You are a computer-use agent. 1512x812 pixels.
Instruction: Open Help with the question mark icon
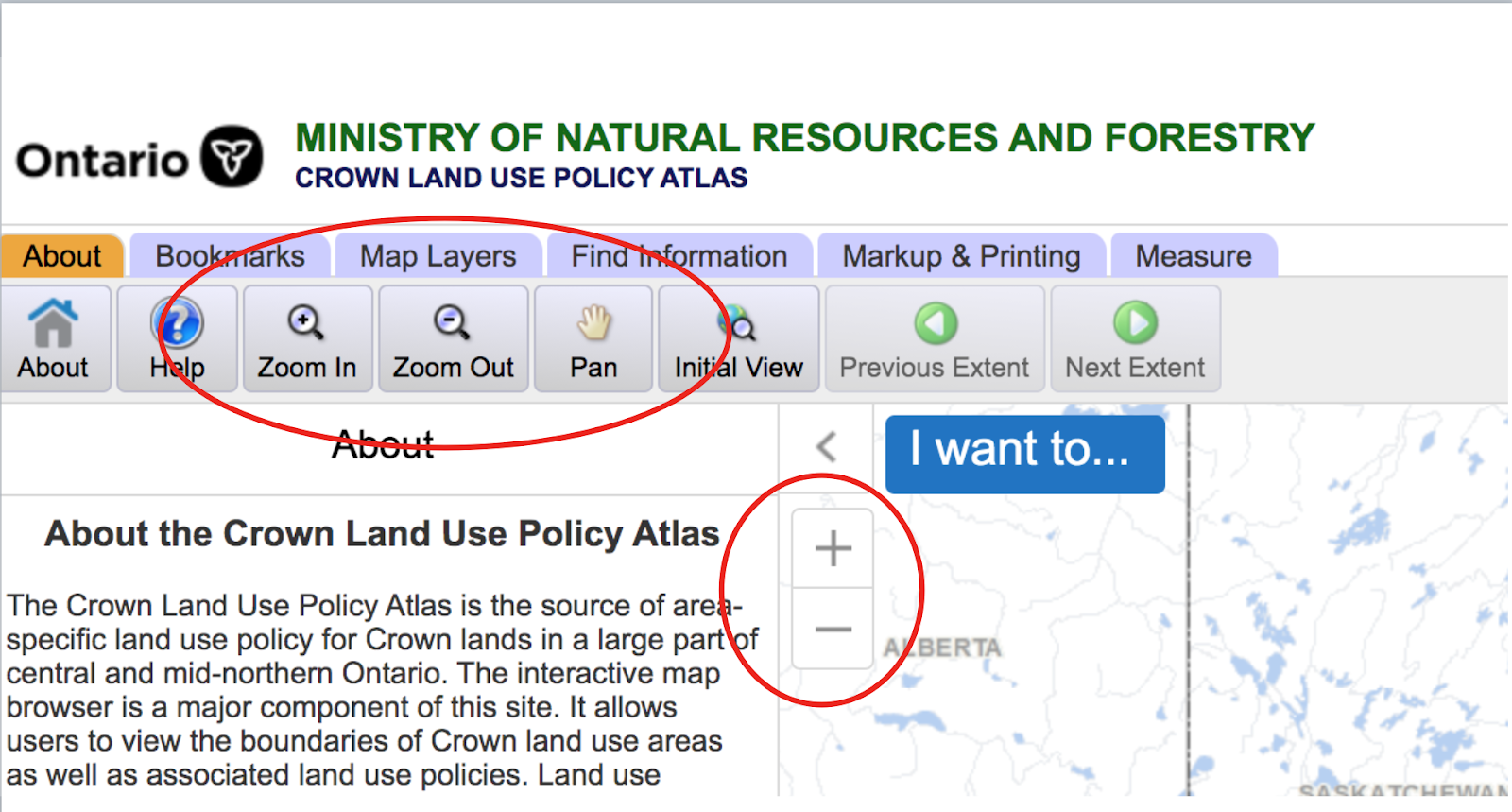pyautogui.click(x=177, y=338)
